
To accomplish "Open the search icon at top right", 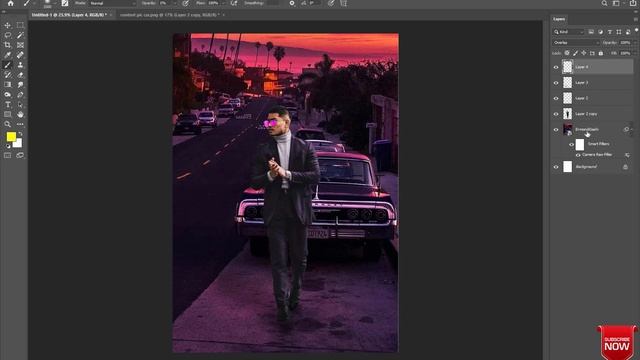I will 604,3.
